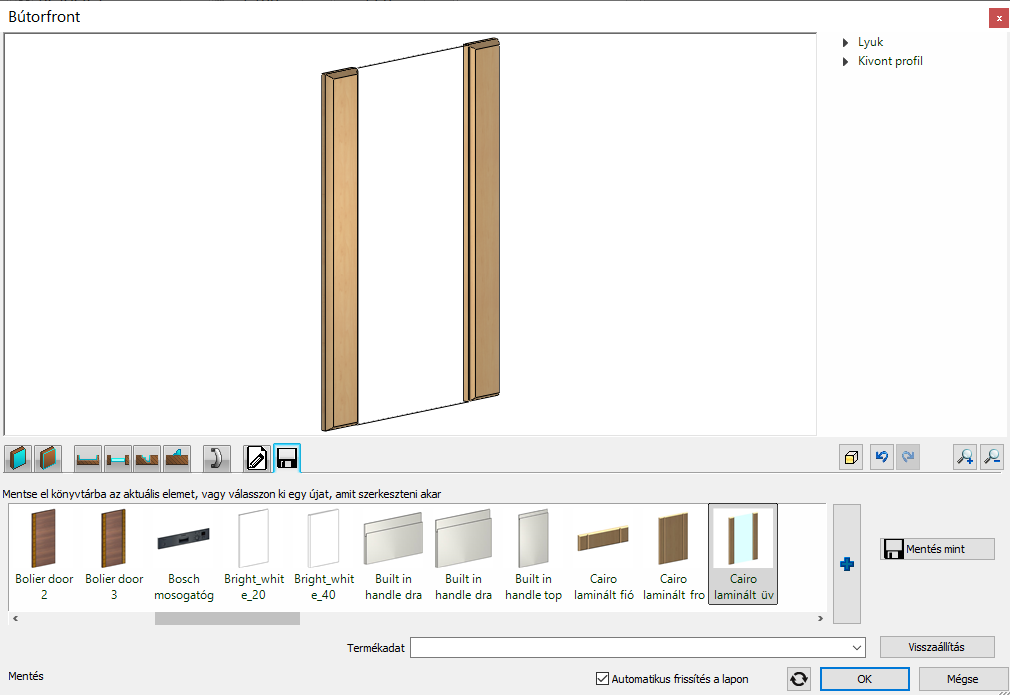Click the blue plus add icon
Screen dimensions: 1010x695
tap(847, 564)
